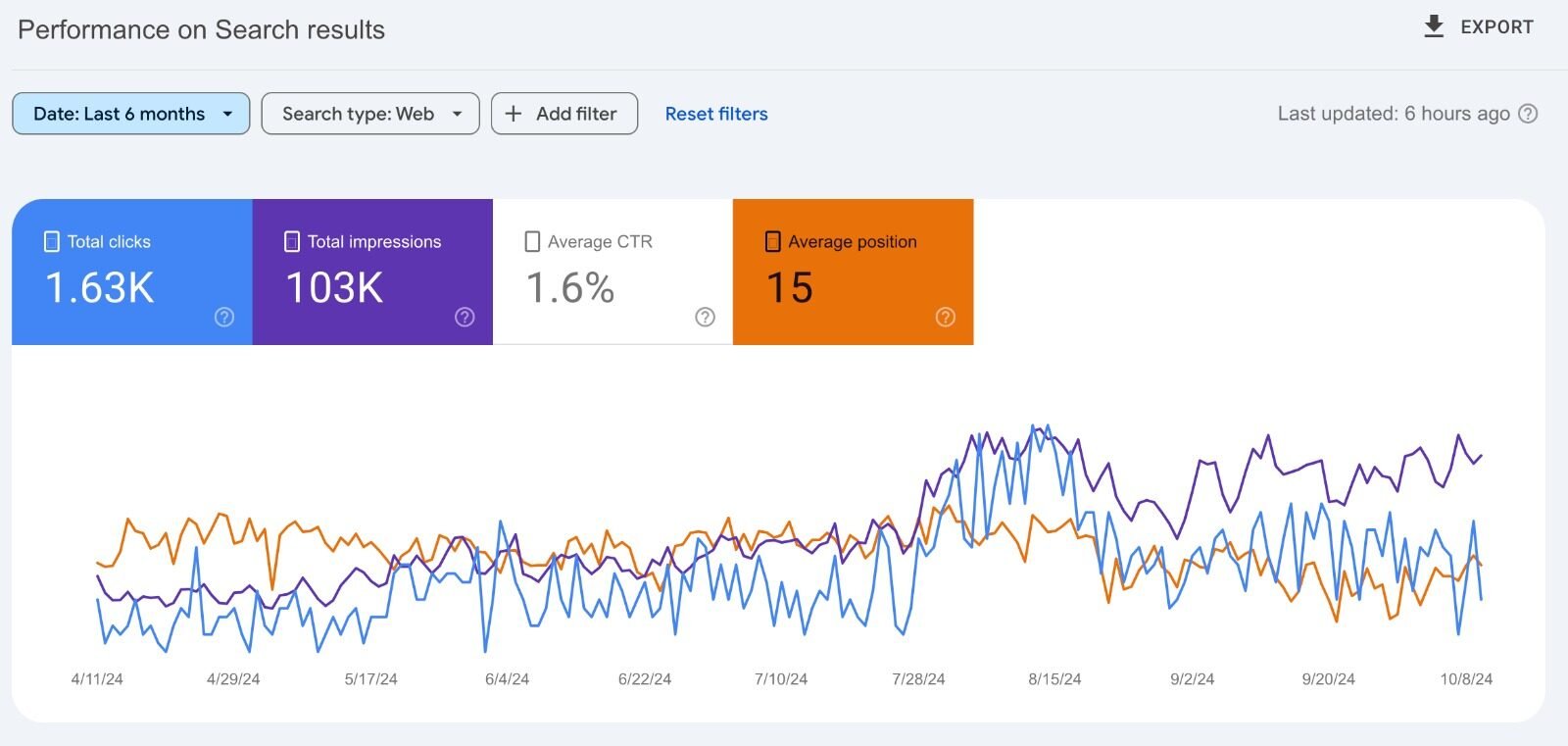Click the 4/29/24 axis date label
The image size is (1568, 746).
(x=233, y=678)
